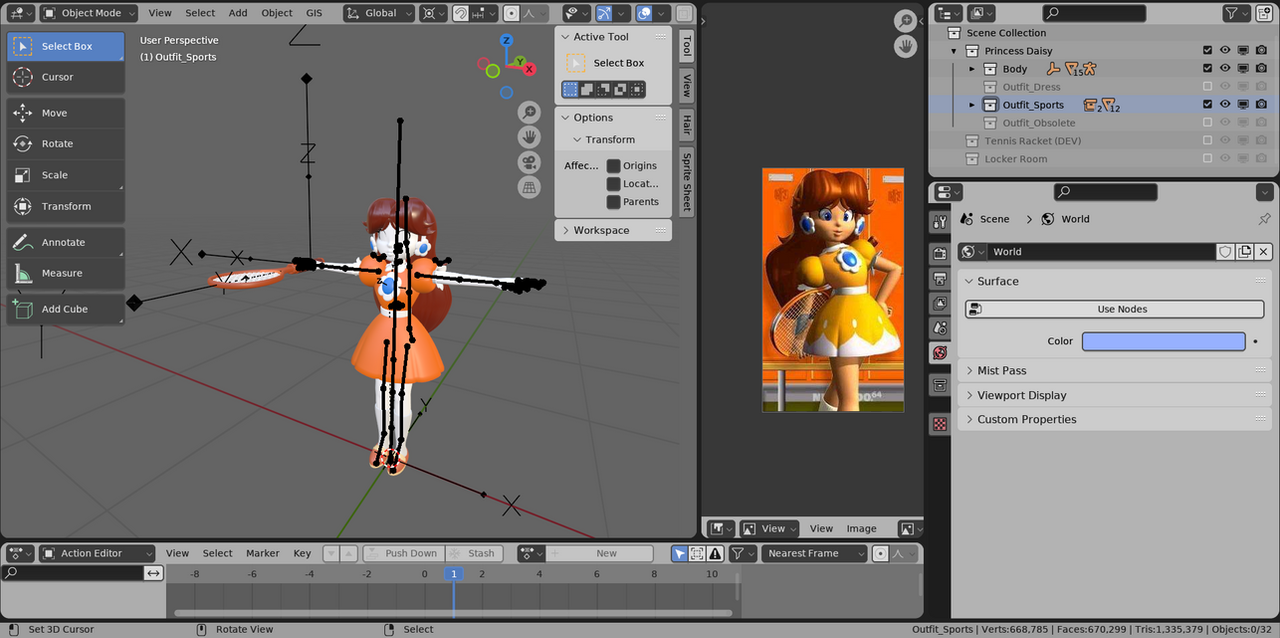Open the Marker menu in Action Editor

coord(263,554)
